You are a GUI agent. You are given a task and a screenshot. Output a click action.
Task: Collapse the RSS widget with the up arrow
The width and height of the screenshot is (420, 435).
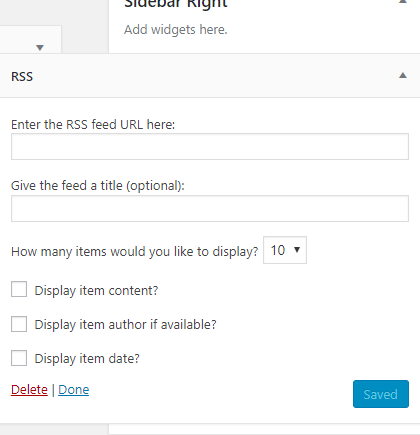click(x=403, y=76)
